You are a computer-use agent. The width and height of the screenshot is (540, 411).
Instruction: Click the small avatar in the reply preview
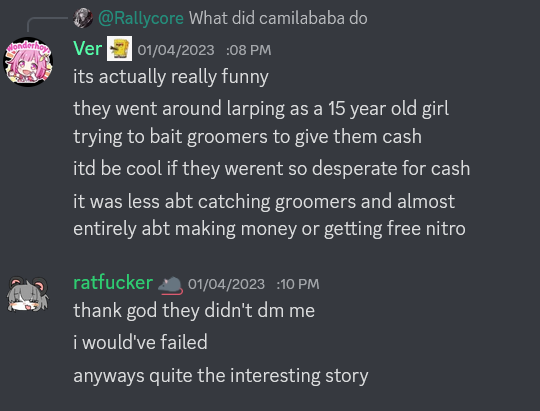click(83, 18)
